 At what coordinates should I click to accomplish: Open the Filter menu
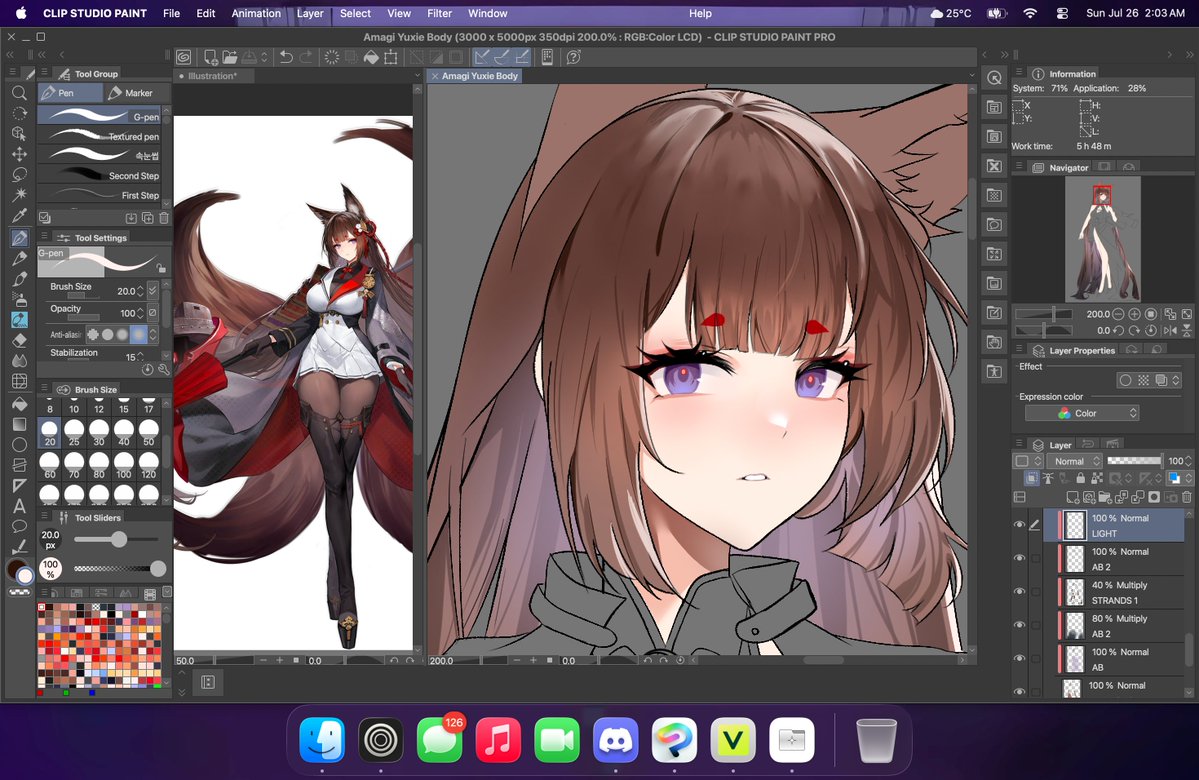pos(439,13)
